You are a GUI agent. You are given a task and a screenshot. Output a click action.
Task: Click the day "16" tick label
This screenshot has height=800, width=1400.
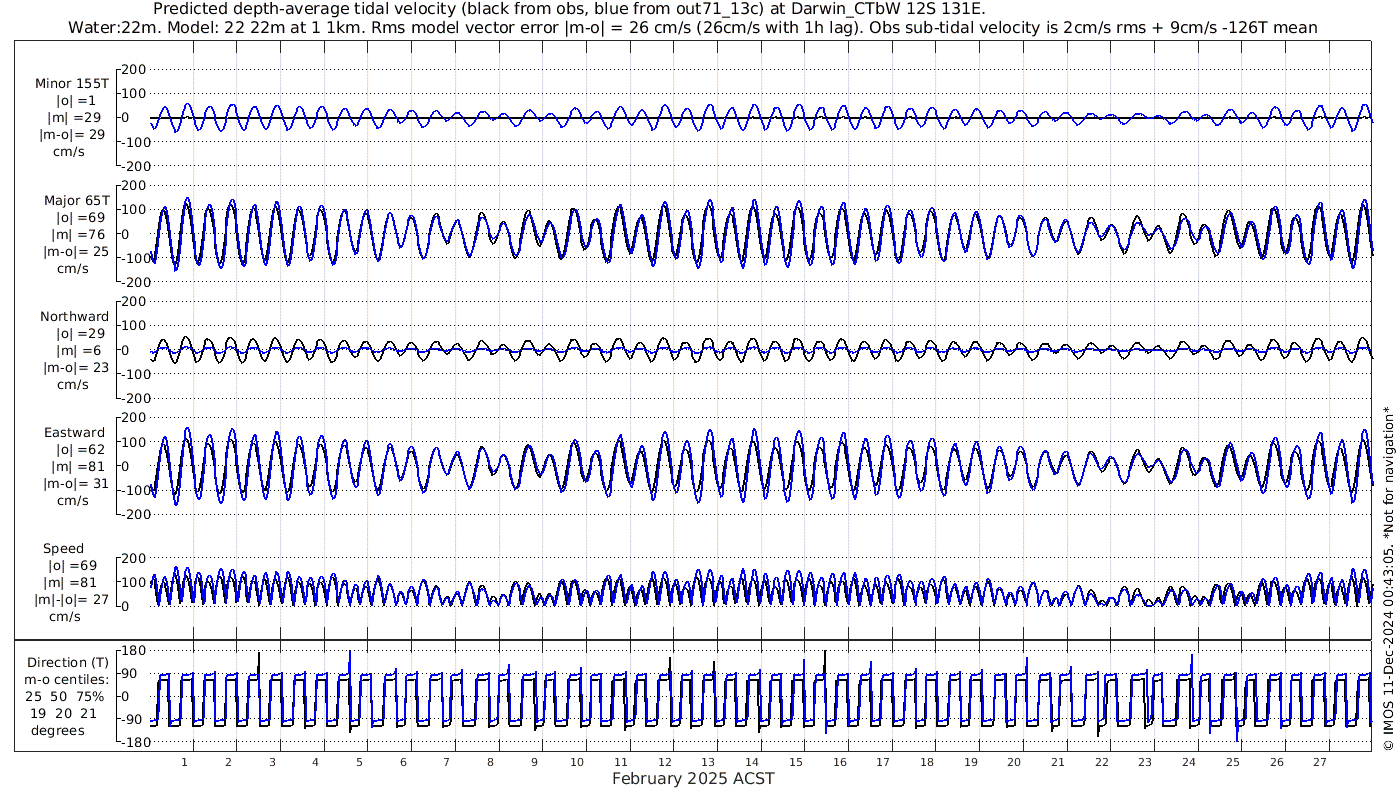pos(839,762)
